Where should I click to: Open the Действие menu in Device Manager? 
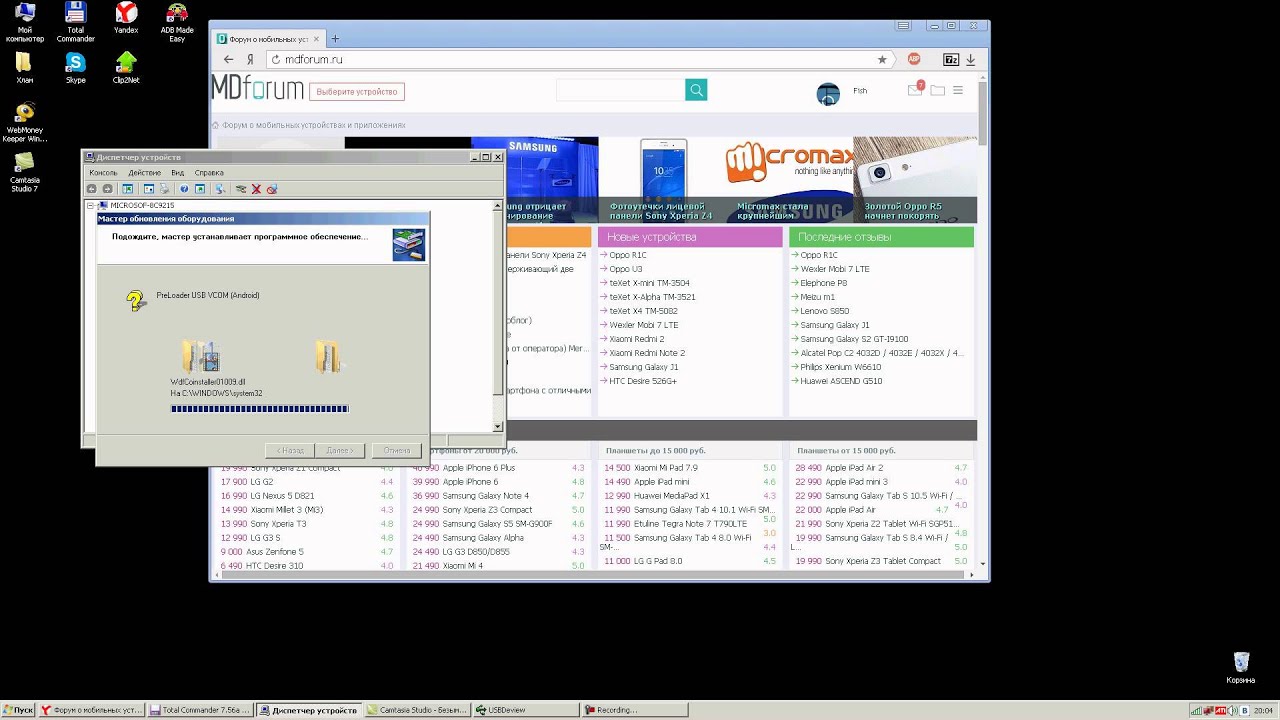click(145, 173)
